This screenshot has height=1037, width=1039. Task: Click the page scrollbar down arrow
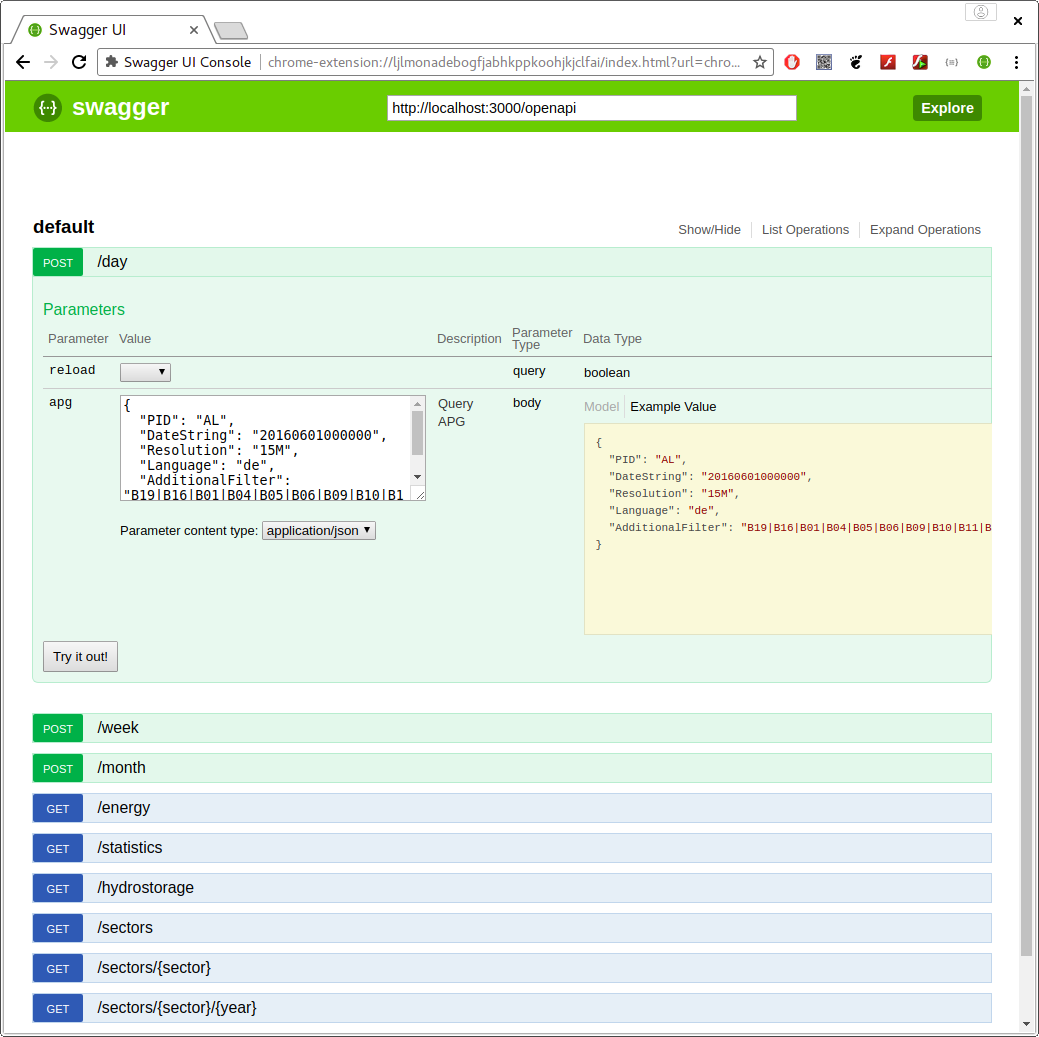tap(1026, 1024)
